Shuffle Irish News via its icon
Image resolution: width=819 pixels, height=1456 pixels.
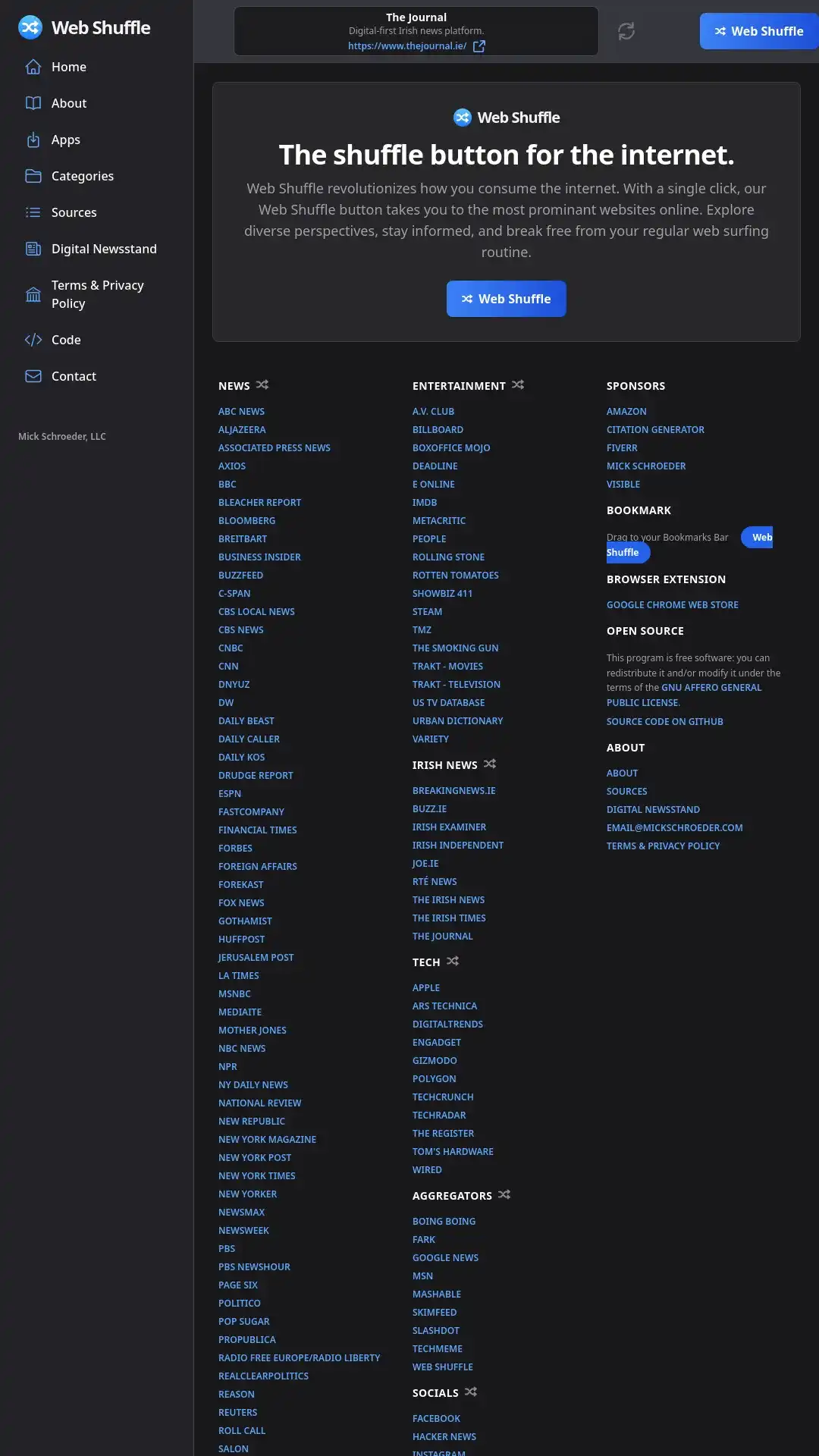click(490, 764)
